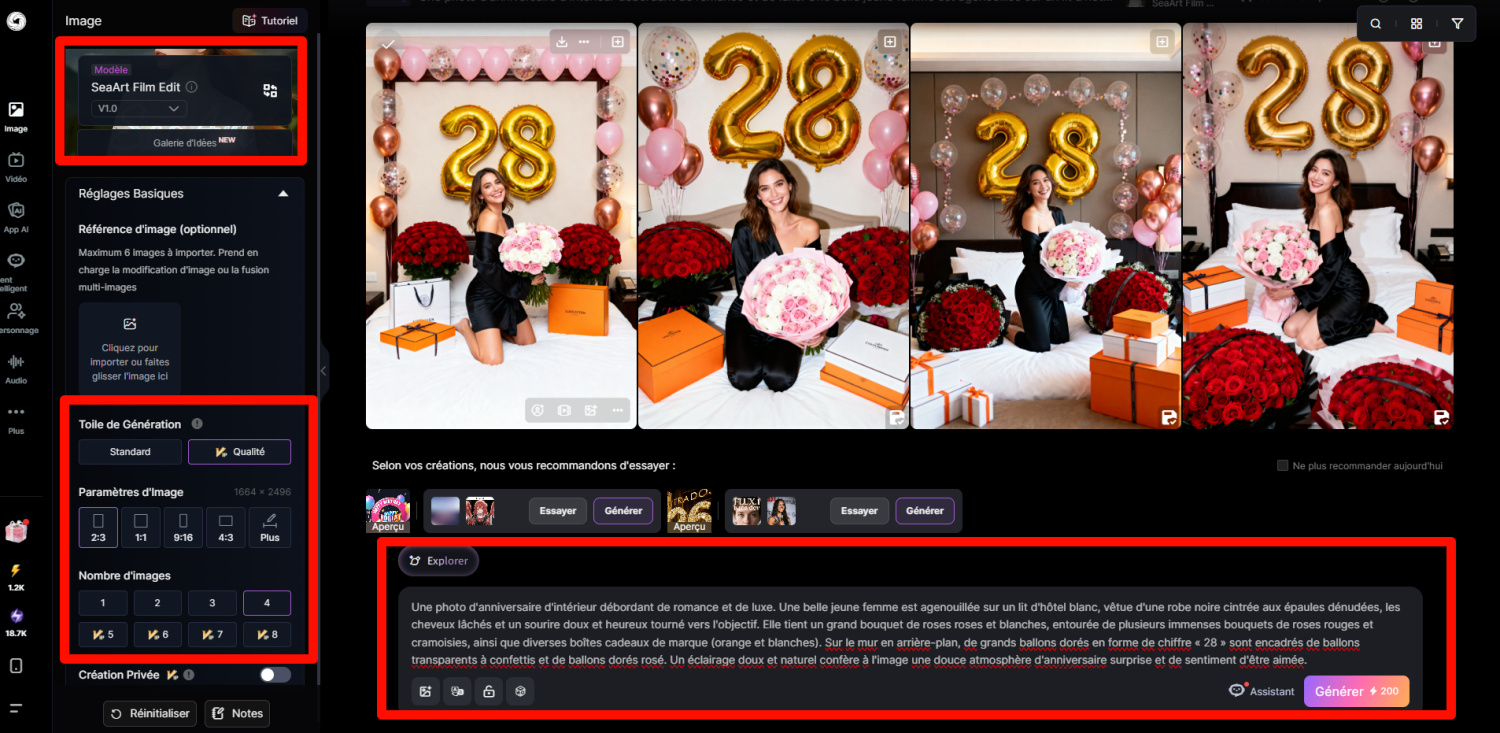Image resolution: width=1500 pixels, height=733 pixels.
Task: Open the V1.0 version dropdown
Action: pyautogui.click(x=138, y=108)
